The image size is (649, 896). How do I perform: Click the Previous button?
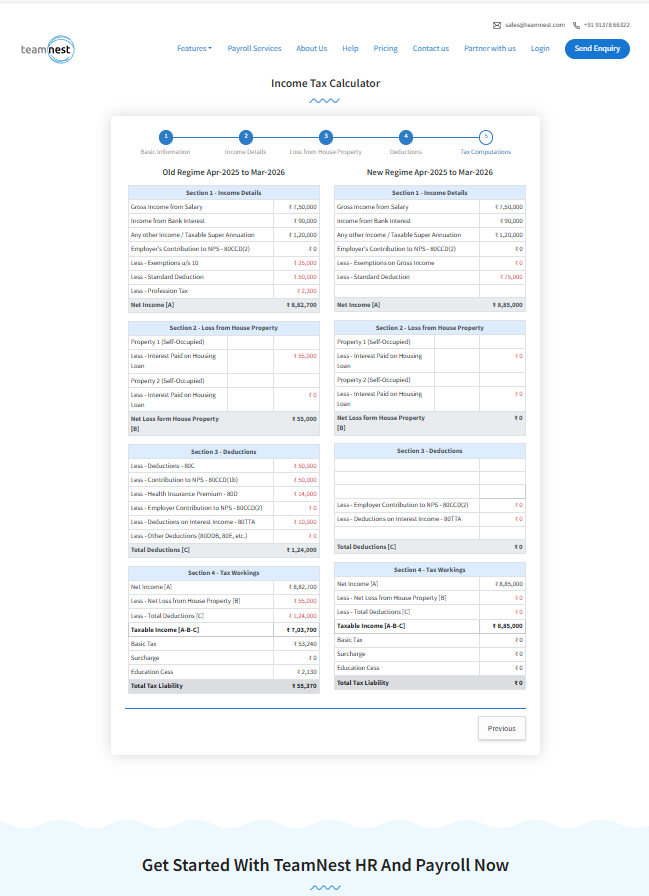[501, 728]
